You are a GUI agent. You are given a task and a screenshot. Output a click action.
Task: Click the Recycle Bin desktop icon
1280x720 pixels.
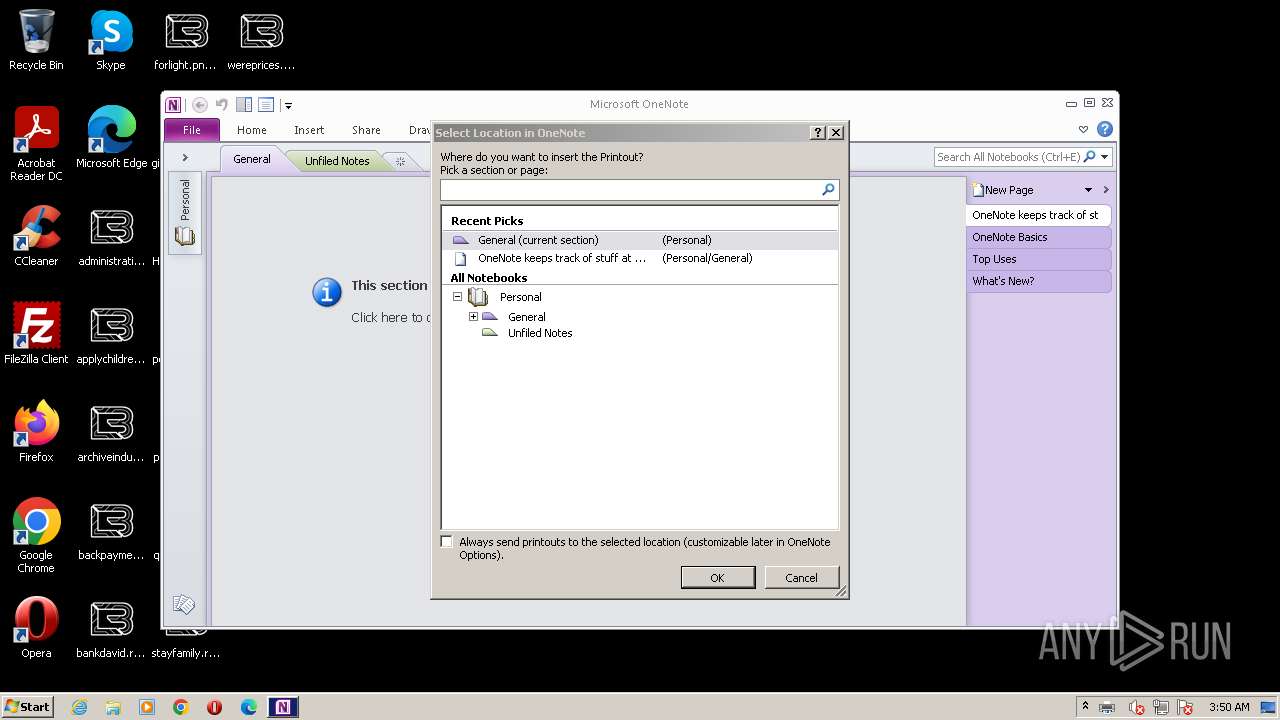(x=36, y=40)
